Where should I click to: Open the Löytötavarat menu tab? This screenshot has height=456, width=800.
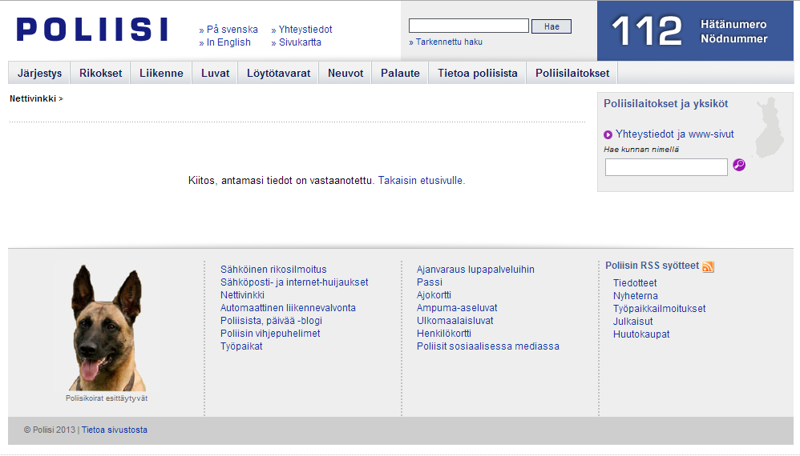[x=278, y=73]
